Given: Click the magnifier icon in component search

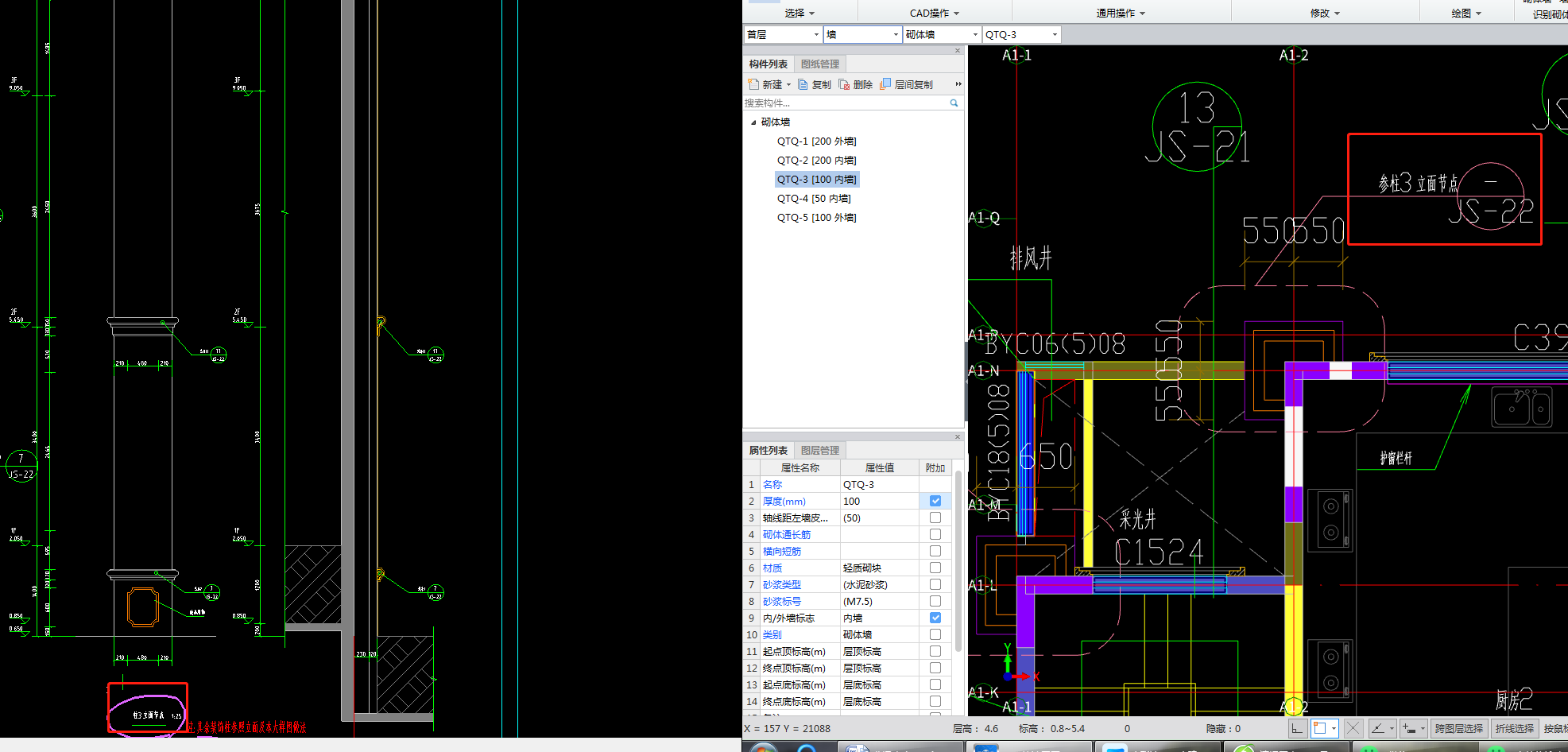Looking at the screenshot, I should tap(954, 103).
